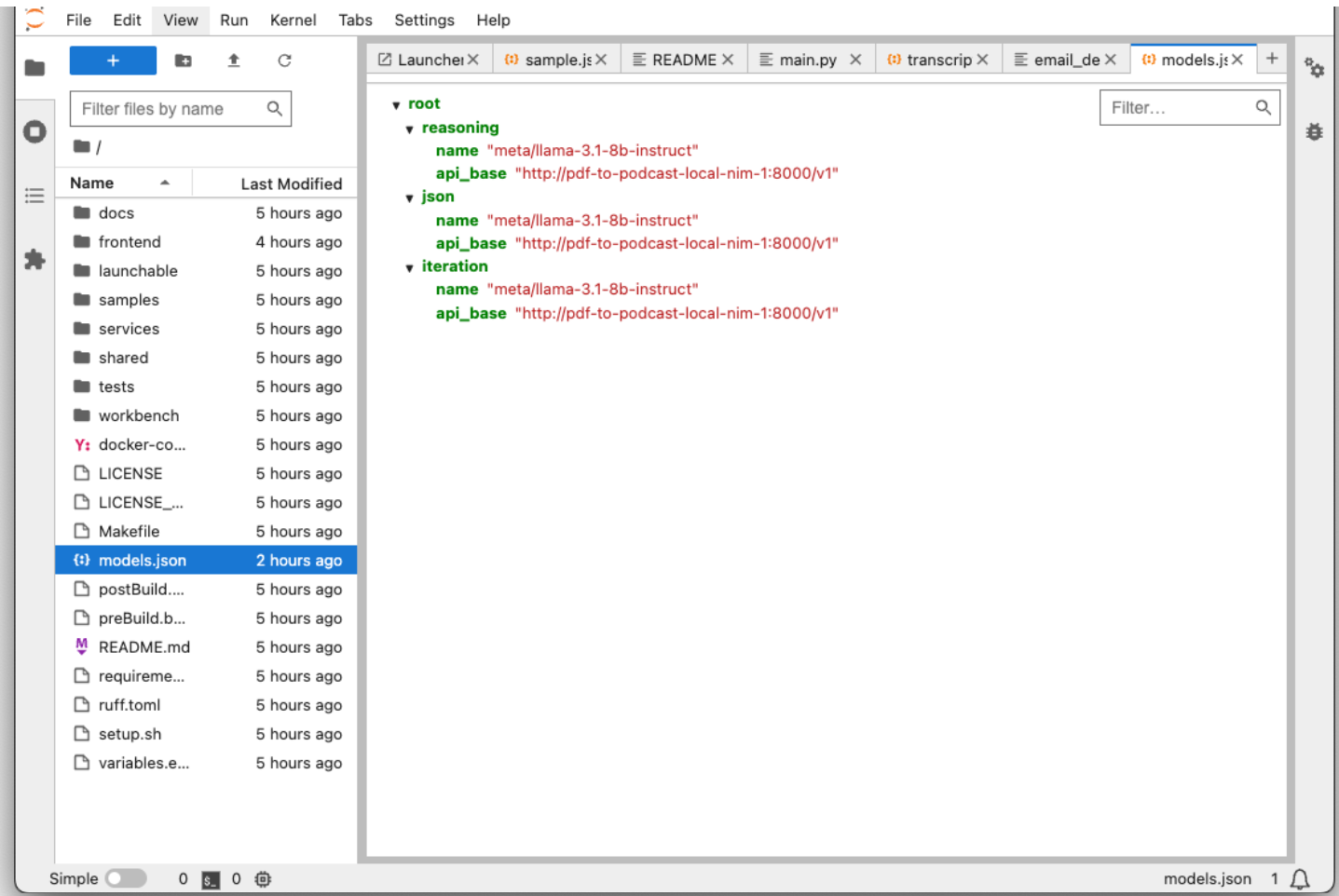Open the Kernel menu
The width and height of the screenshot is (1339, 896).
click(x=293, y=20)
